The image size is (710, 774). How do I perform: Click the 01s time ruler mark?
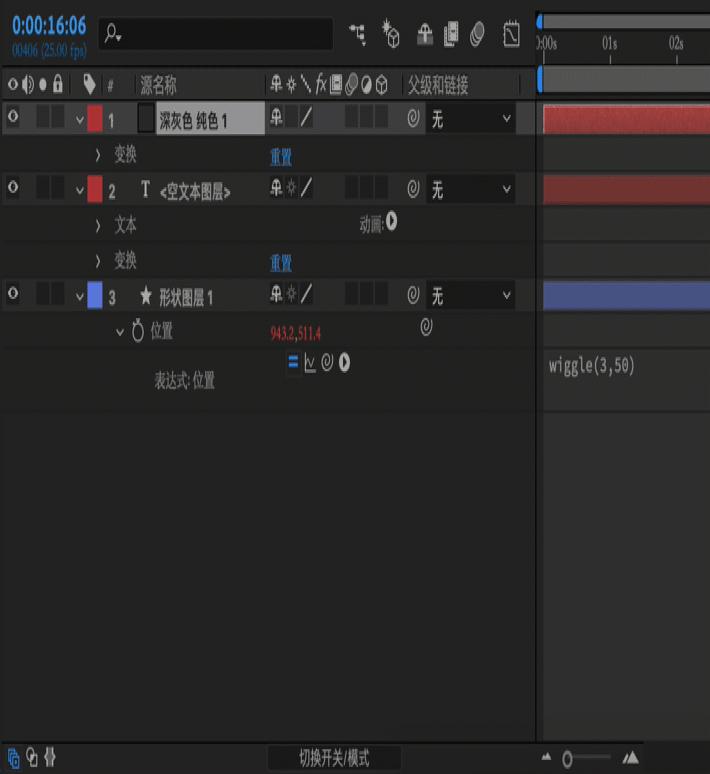coord(610,43)
